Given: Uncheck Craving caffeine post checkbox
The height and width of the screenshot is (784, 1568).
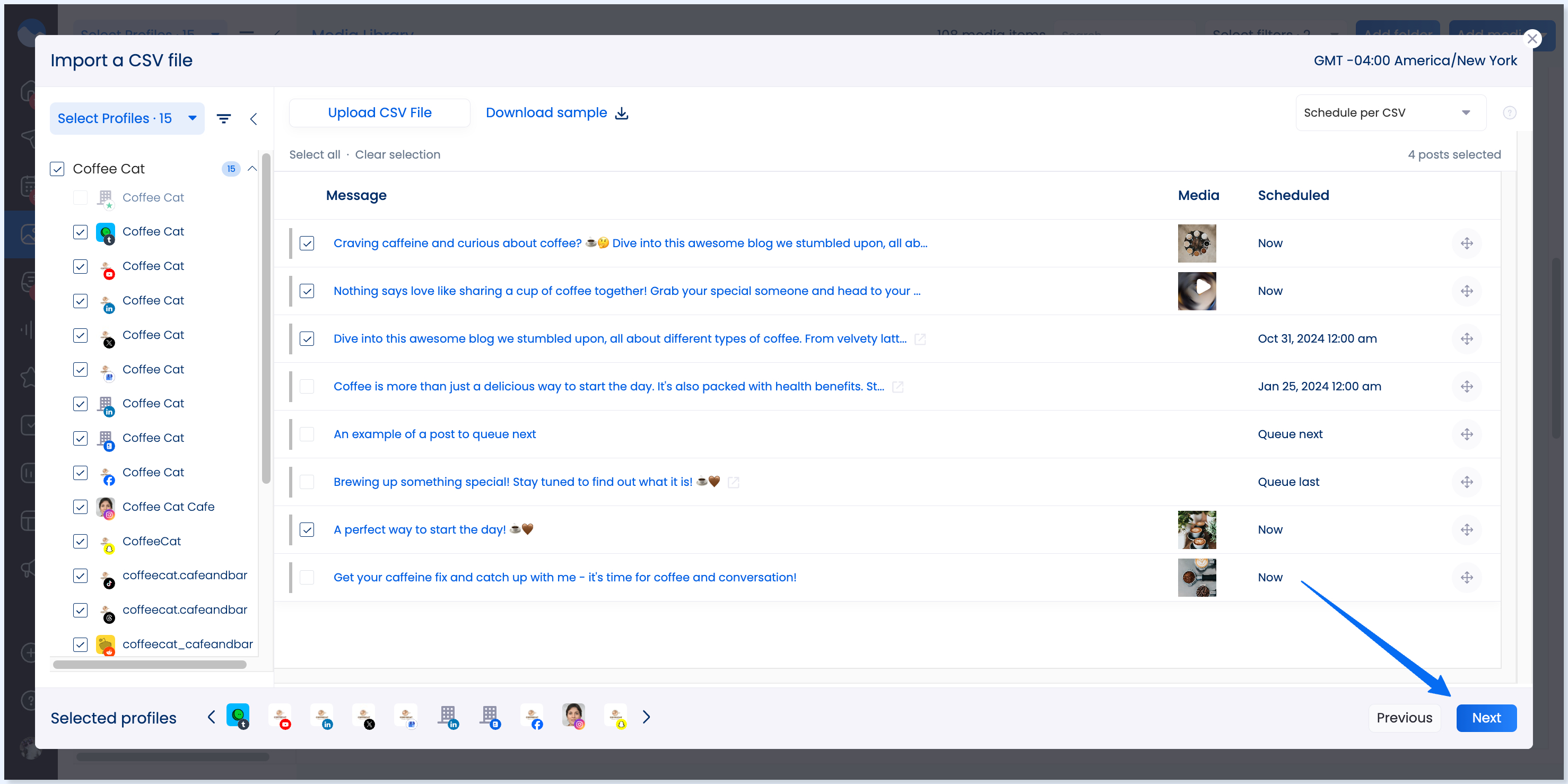Looking at the screenshot, I should [x=307, y=243].
